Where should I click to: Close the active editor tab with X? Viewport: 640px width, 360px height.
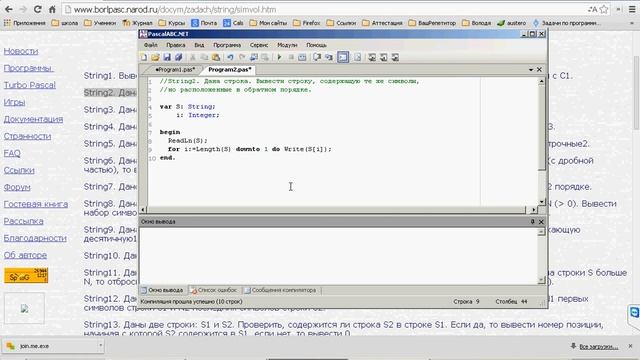(x=539, y=70)
